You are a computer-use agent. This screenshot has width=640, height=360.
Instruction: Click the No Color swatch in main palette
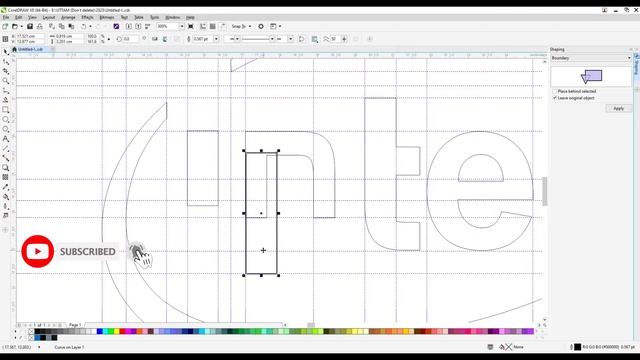[x=31, y=331]
